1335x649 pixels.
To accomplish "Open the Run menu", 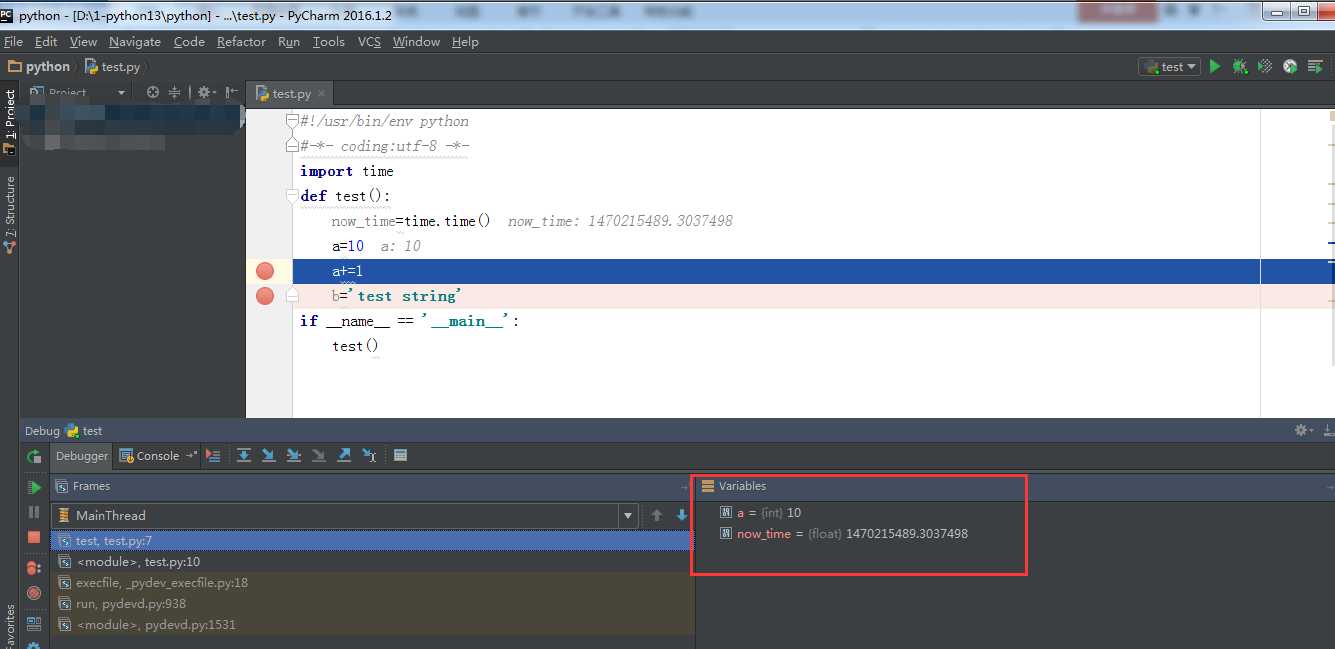I will coord(289,42).
